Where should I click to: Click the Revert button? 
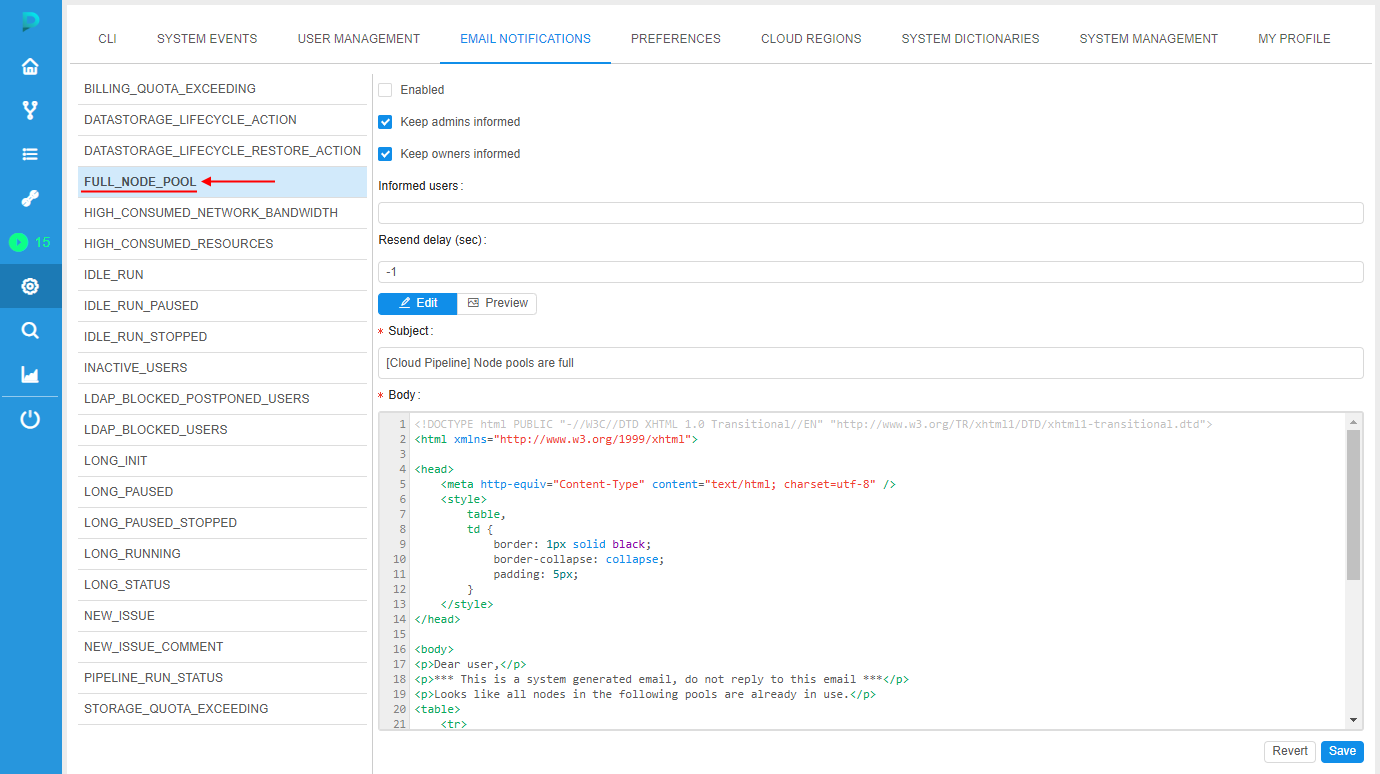click(x=1290, y=751)
